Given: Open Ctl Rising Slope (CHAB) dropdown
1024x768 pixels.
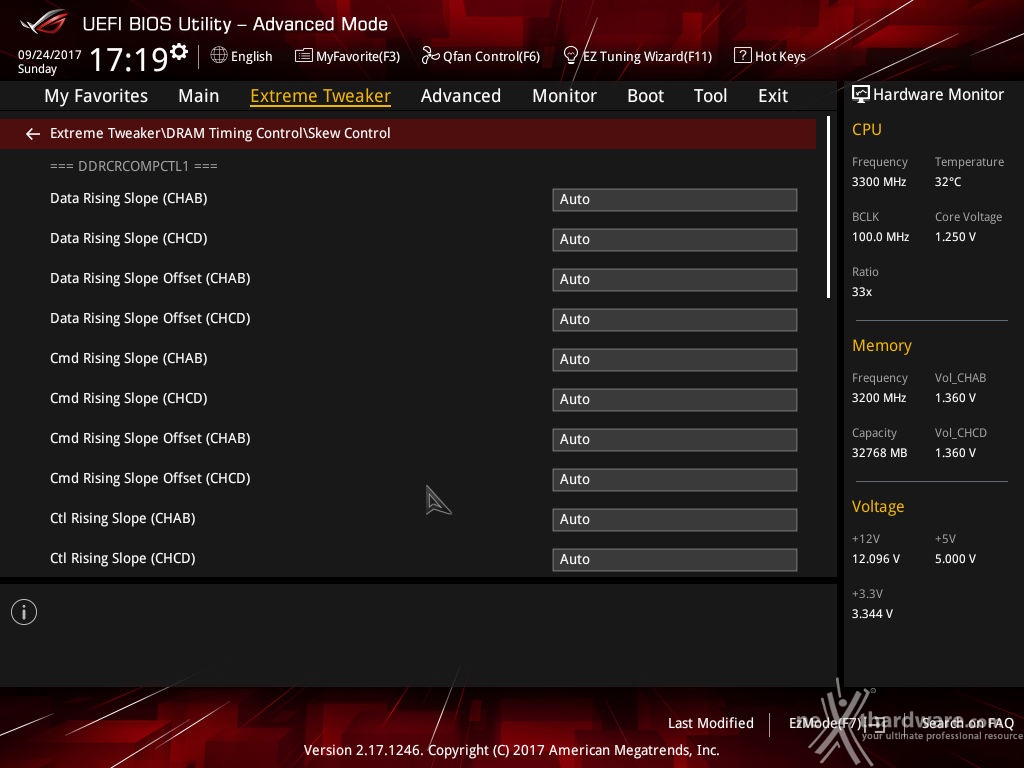Looking at the screenshot, I should (675, 520).
